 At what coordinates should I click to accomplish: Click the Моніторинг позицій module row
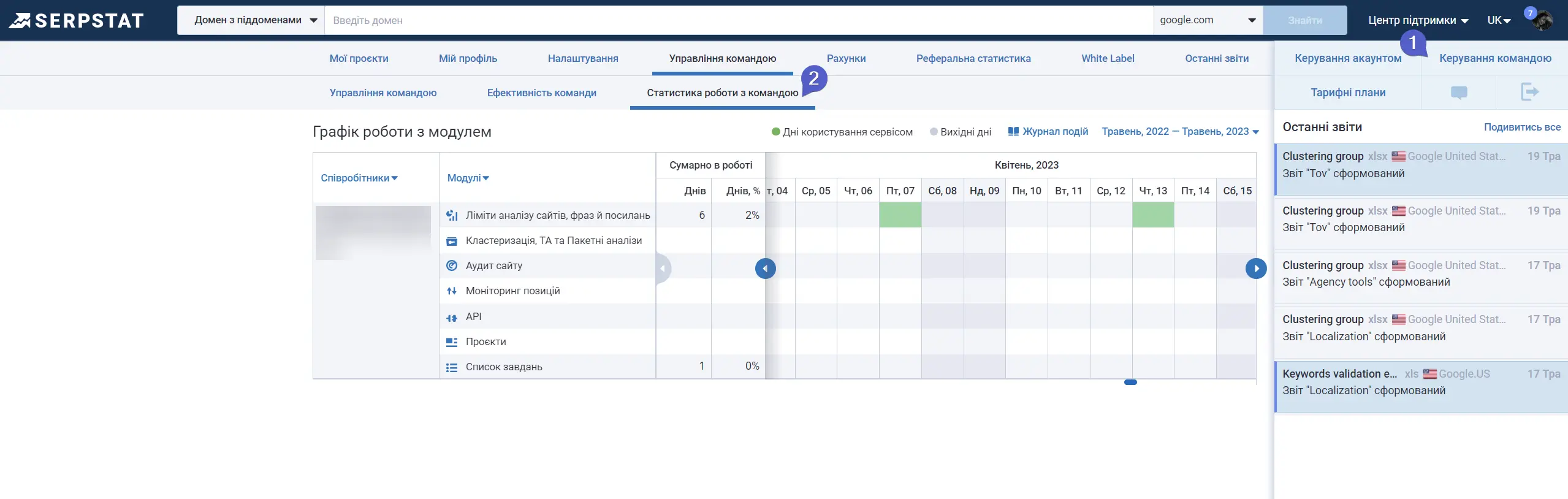tap(547, 291)
